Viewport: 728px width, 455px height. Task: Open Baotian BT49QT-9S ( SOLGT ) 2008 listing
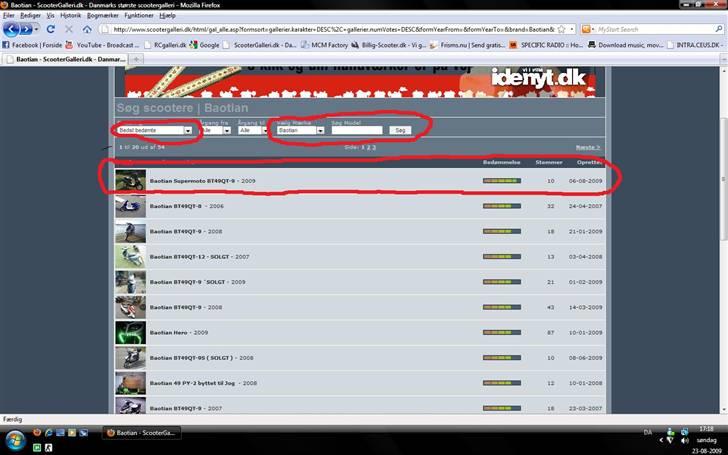pos(202,358)
